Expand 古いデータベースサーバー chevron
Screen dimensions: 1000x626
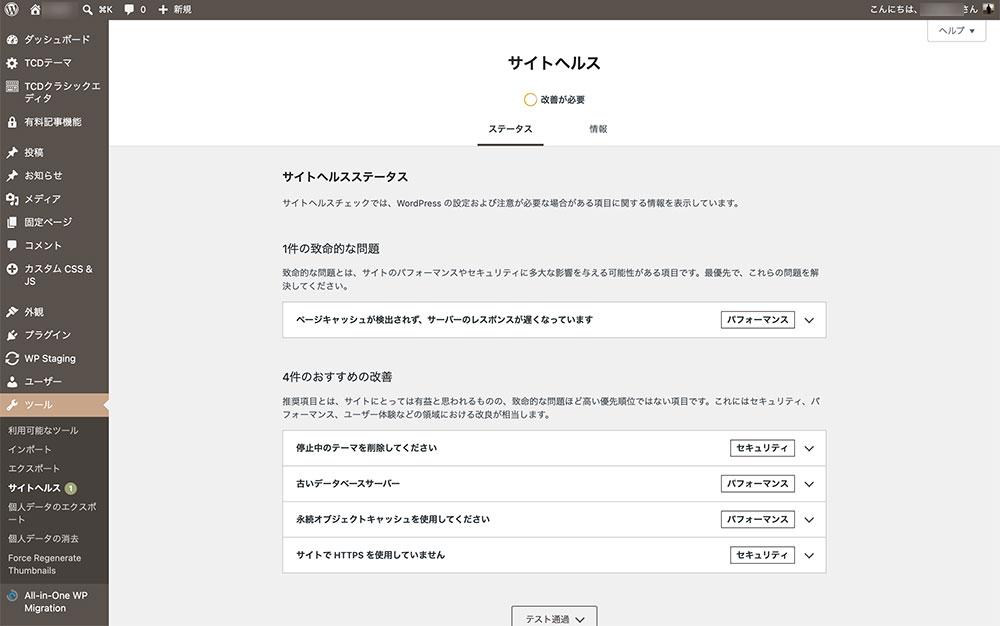(x=809, y=484)
